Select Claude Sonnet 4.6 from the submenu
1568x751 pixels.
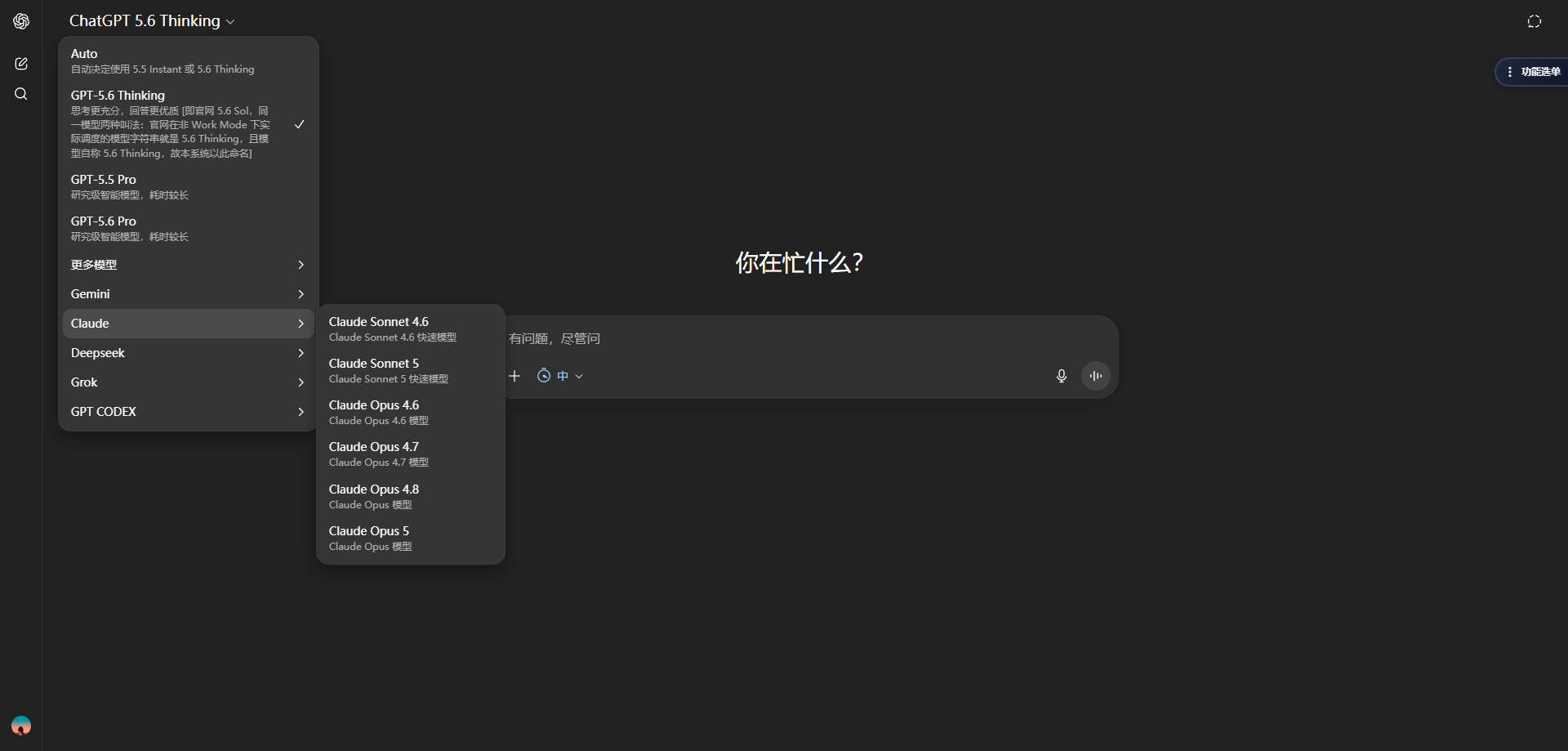[x=411, y=329]
